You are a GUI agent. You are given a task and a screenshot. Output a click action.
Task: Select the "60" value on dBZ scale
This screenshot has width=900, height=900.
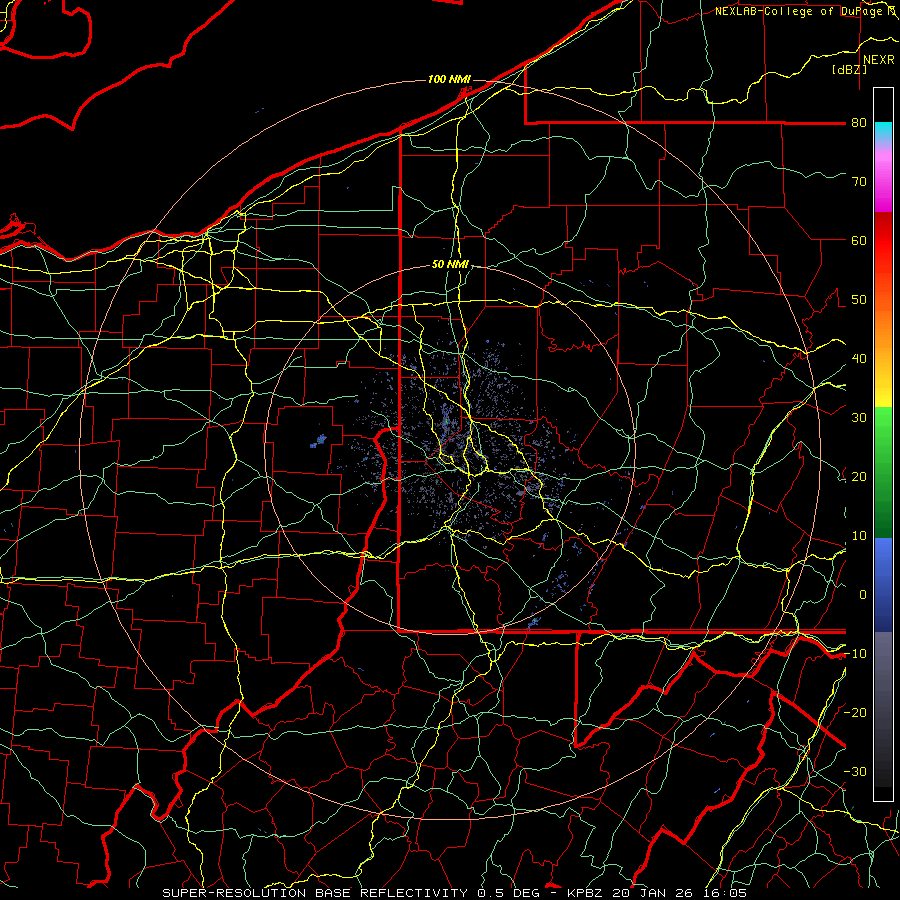(859, 240)
